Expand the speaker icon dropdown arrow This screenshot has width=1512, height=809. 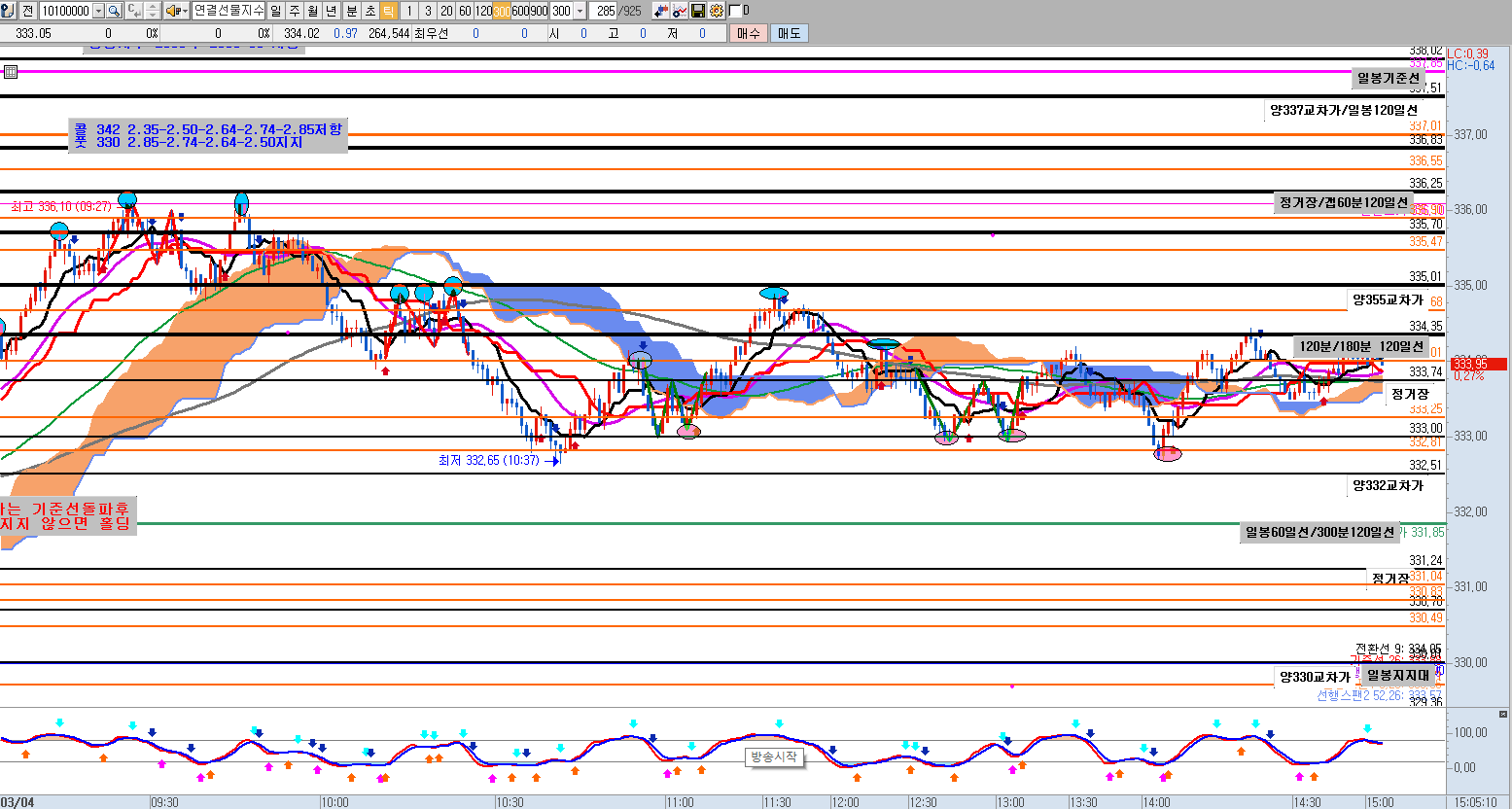click(x=185, y=11)
